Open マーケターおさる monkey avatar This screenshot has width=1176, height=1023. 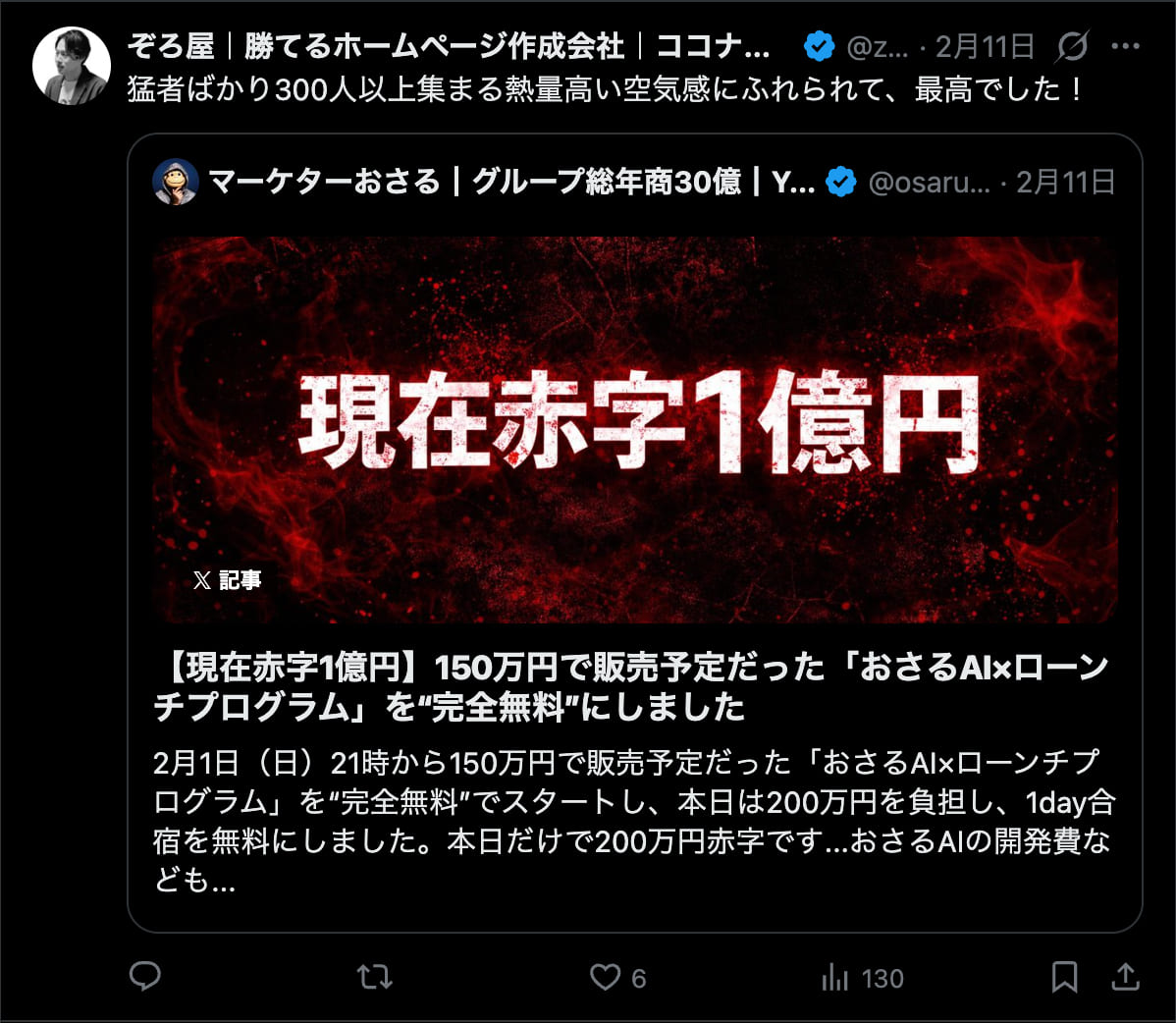(x=175, y=183)
